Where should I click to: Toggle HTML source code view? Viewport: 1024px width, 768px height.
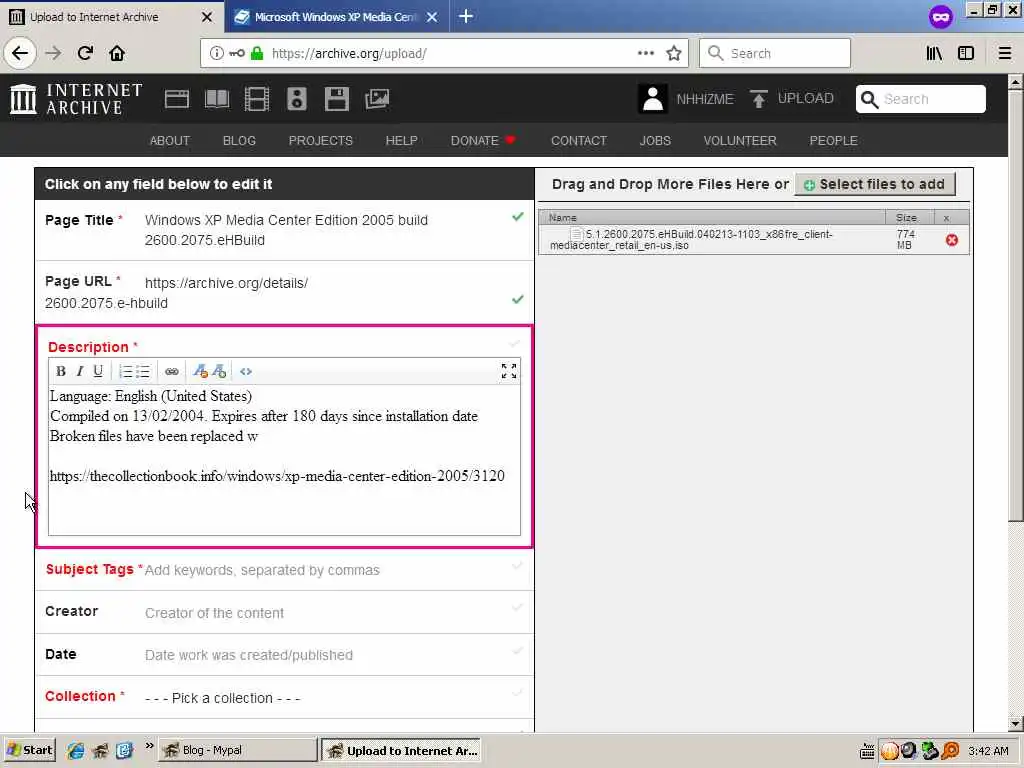pyautogui.click(x=246, y=372)
